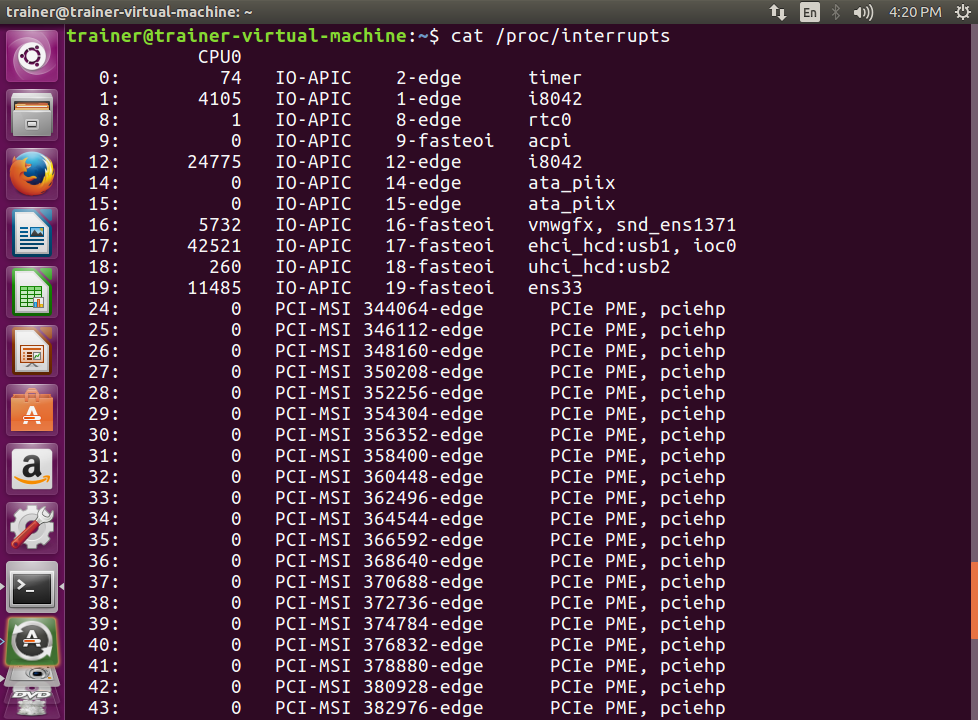Click the rtc0 device name

click(550, 120)
